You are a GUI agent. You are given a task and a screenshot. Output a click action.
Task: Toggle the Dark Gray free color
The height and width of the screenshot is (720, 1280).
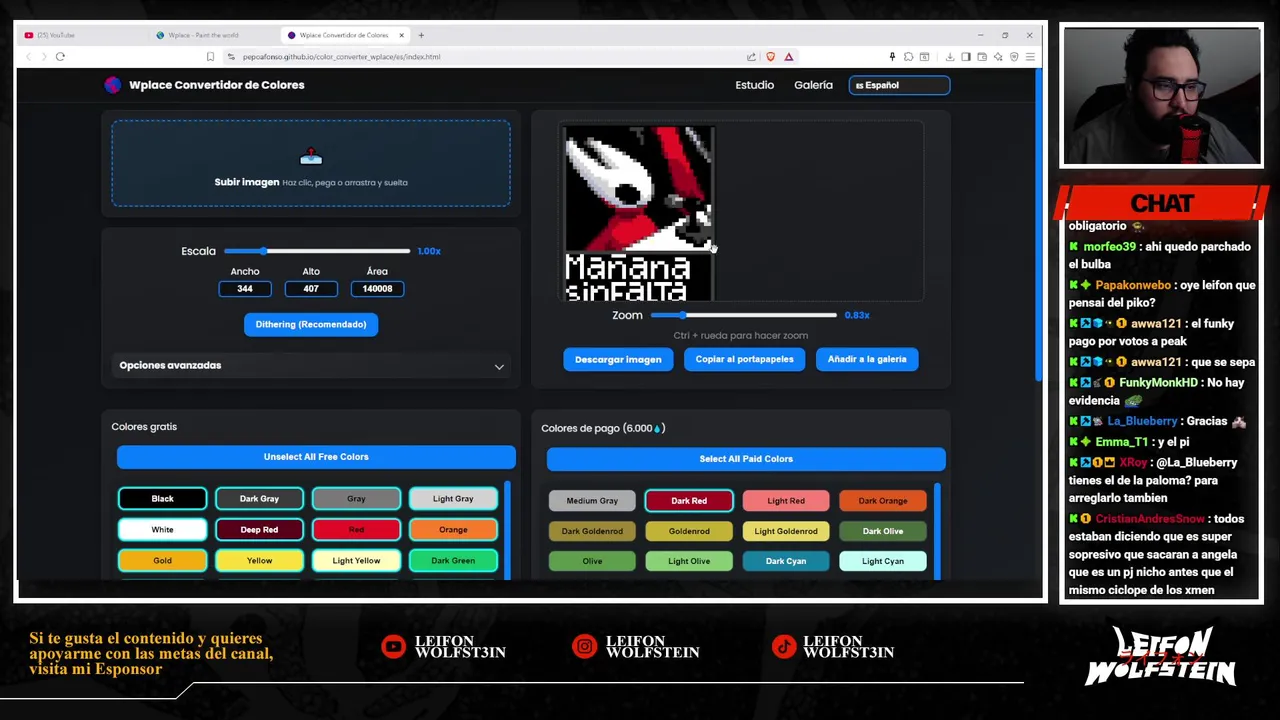click(x=259, y=499)
